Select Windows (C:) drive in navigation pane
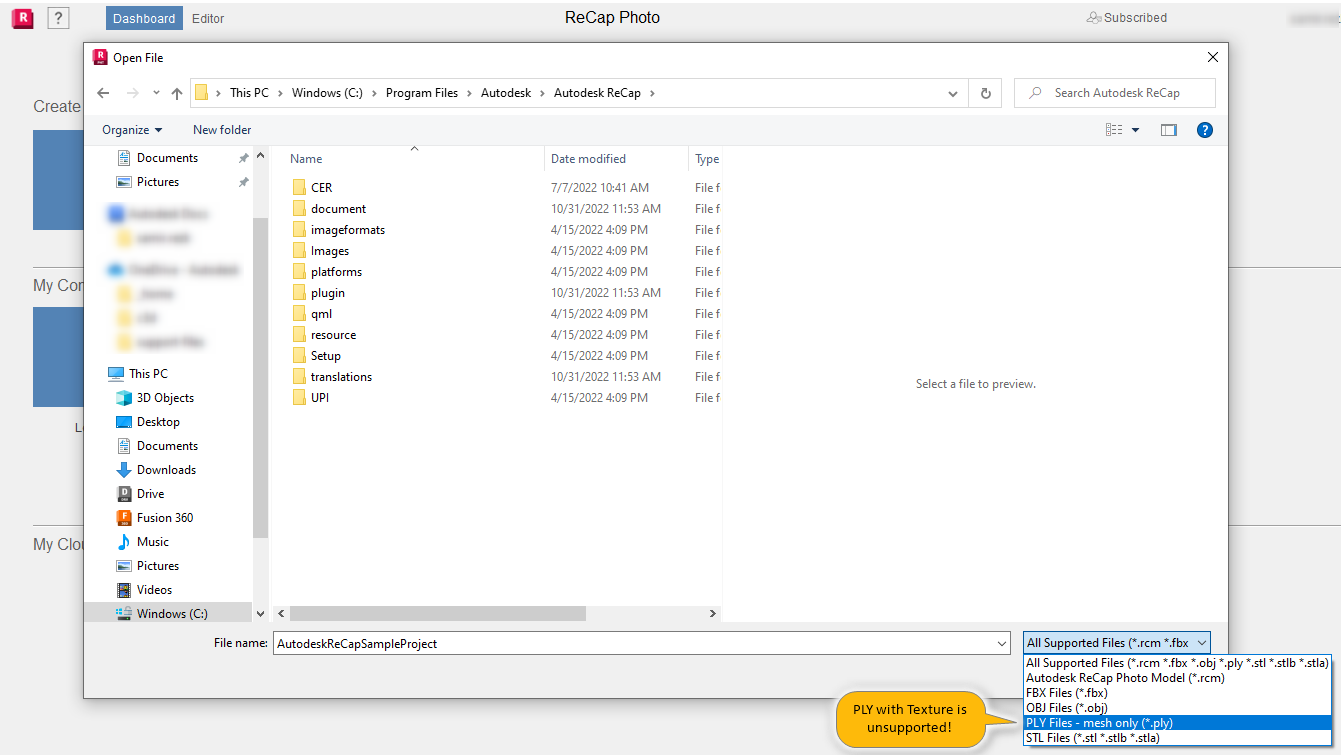 (163, 614)
